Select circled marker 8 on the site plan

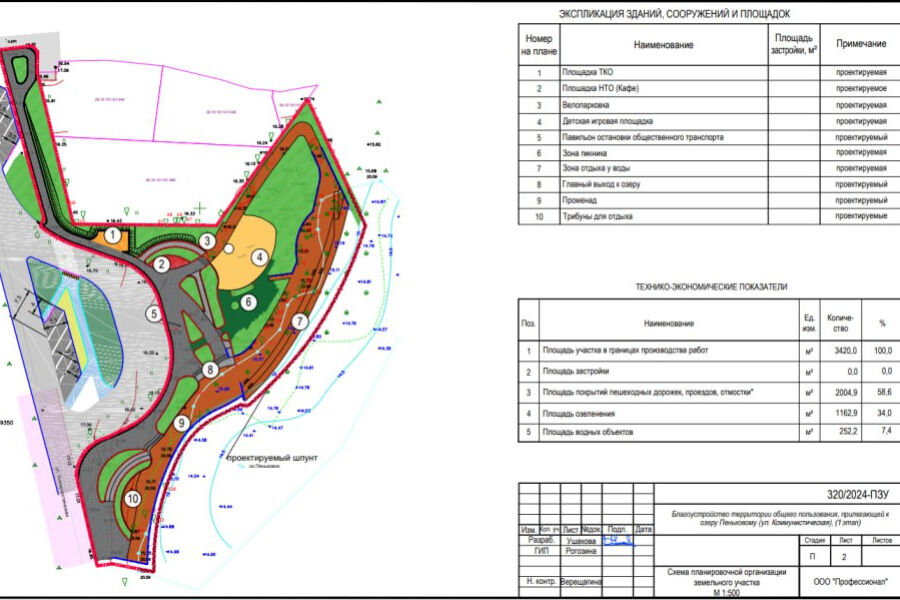(210, 370)
